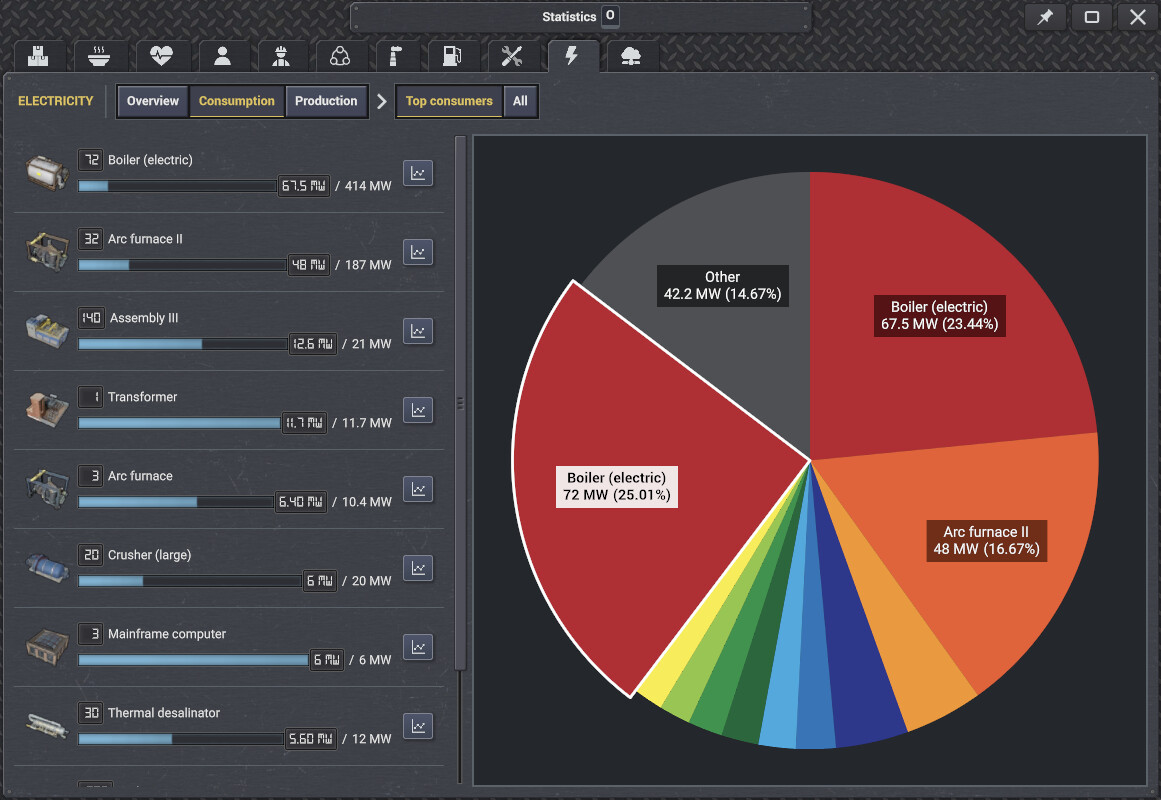The width and height of the screenshot is (1161, 800).
Task: Show chart for Crusher (large) row
Action: [418, 568]
